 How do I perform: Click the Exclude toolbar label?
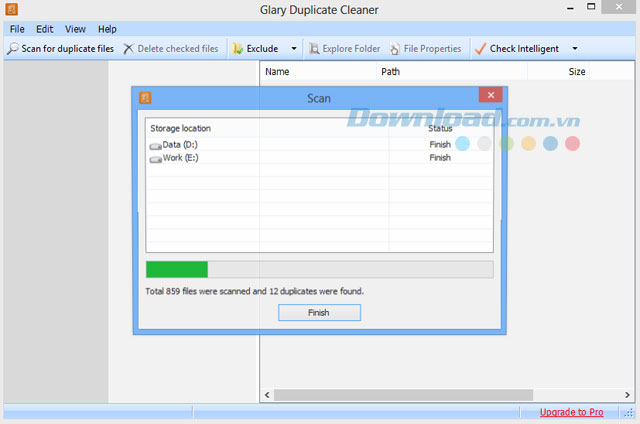point(262,49)
